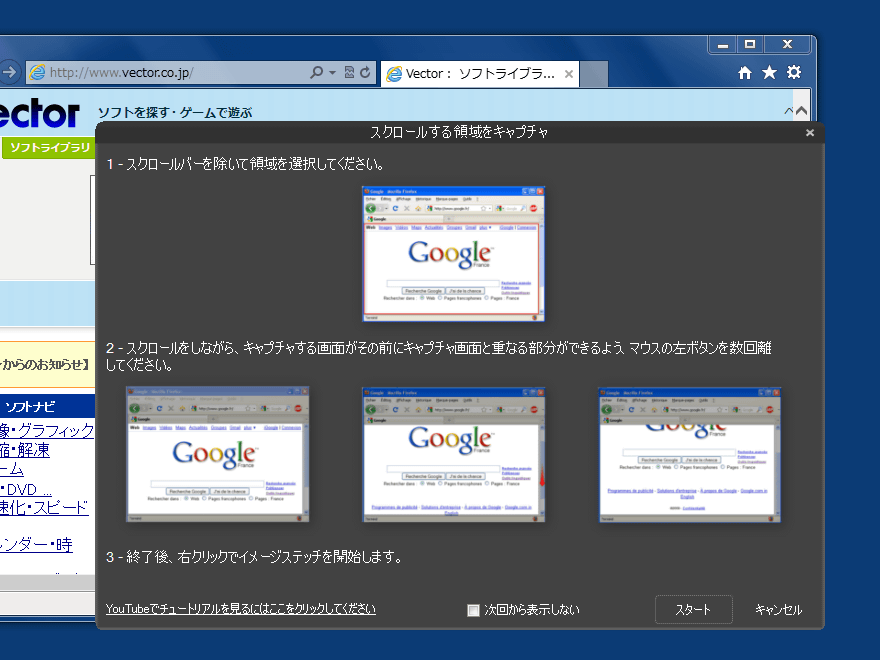Image resolution: width=880 pixels, height=660 pixels.
Task: Click the address bar URL field
Action: click(x=170, y=73)
